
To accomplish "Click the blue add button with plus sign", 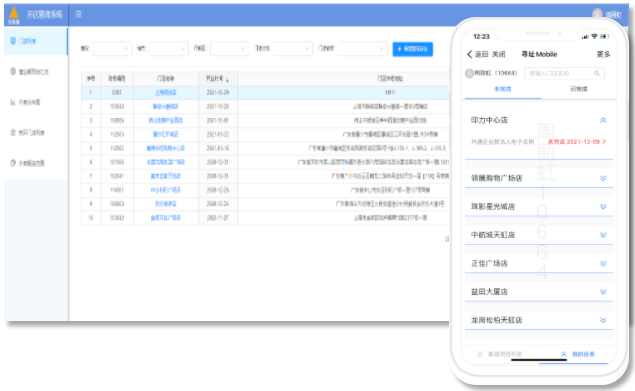I will (413, 49).
